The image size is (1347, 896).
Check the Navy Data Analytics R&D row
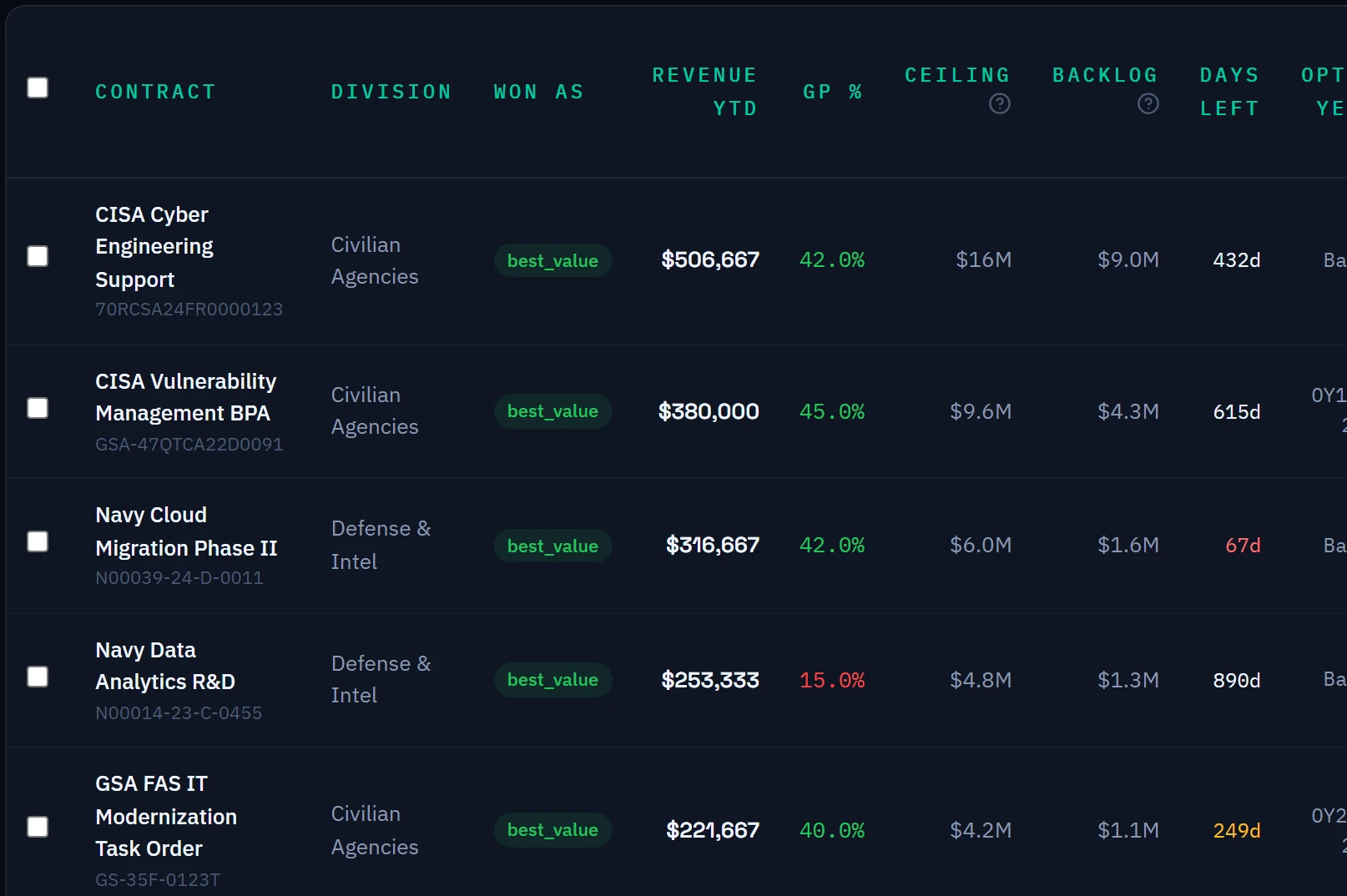point(38,677)
